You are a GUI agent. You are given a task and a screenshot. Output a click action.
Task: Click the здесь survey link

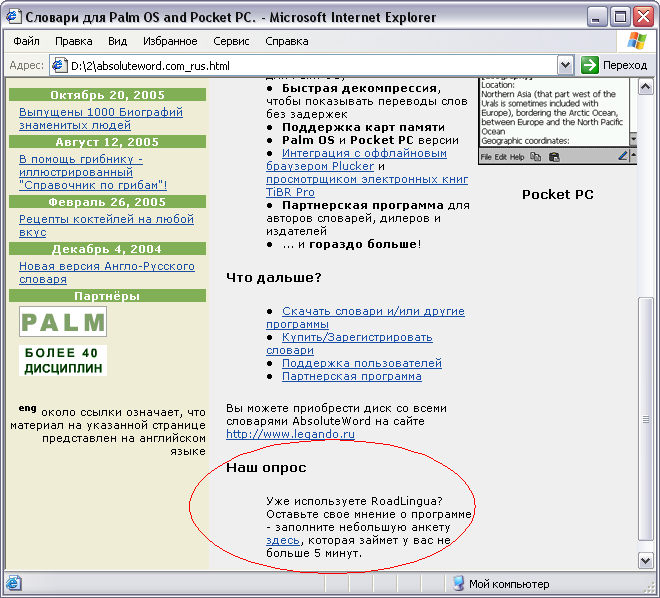(x=283, y=540)
